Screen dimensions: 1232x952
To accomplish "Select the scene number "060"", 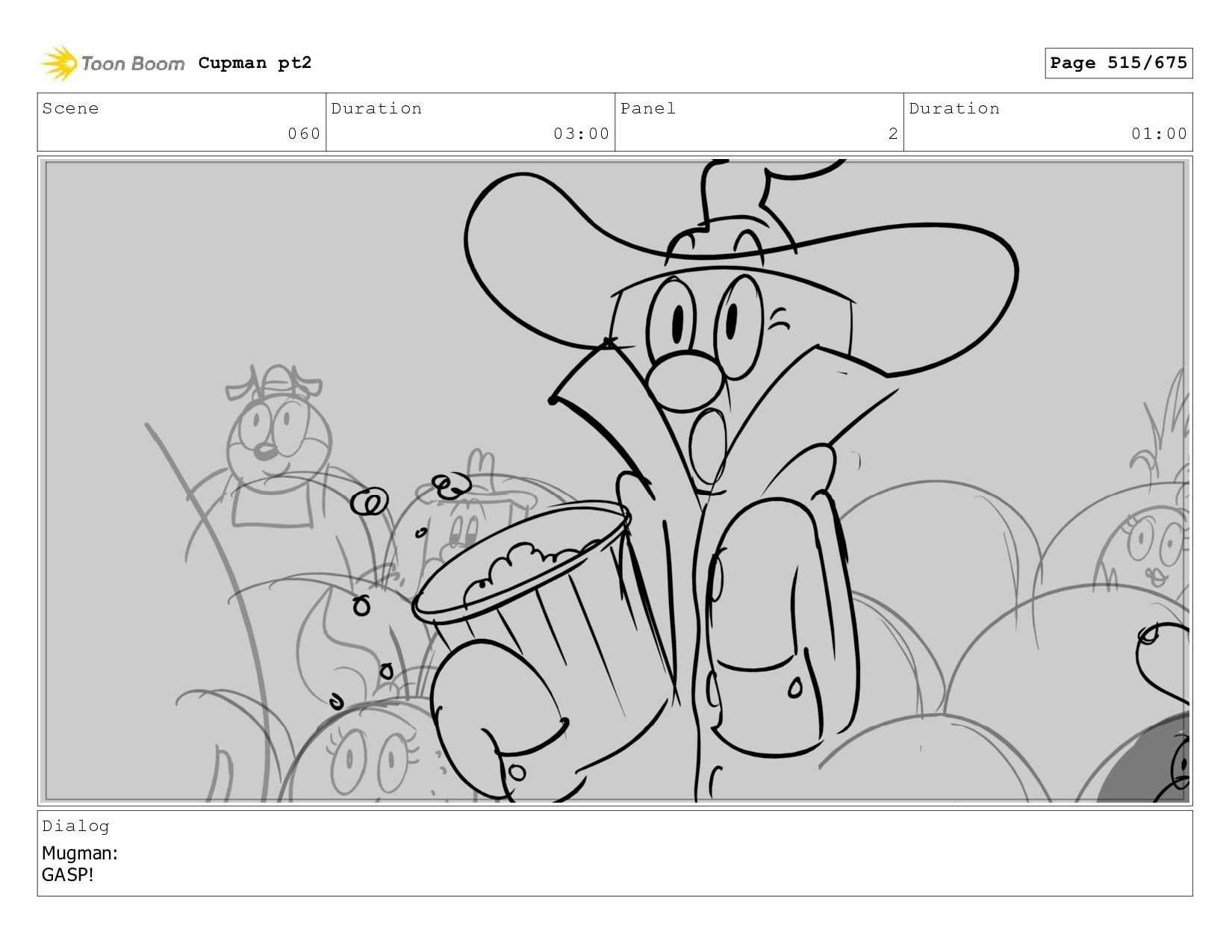I will click(x=304, y=134).
